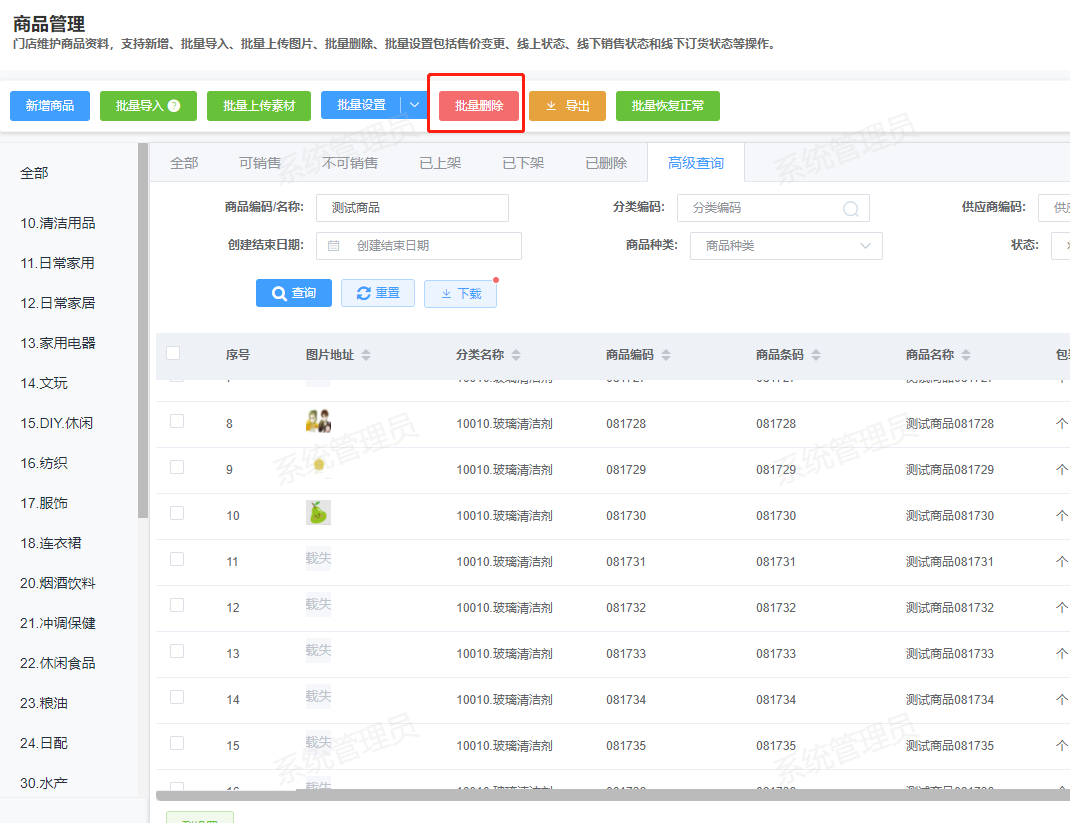
Task: Open the 商品种类 dropdown
Action: click(786, 246)
